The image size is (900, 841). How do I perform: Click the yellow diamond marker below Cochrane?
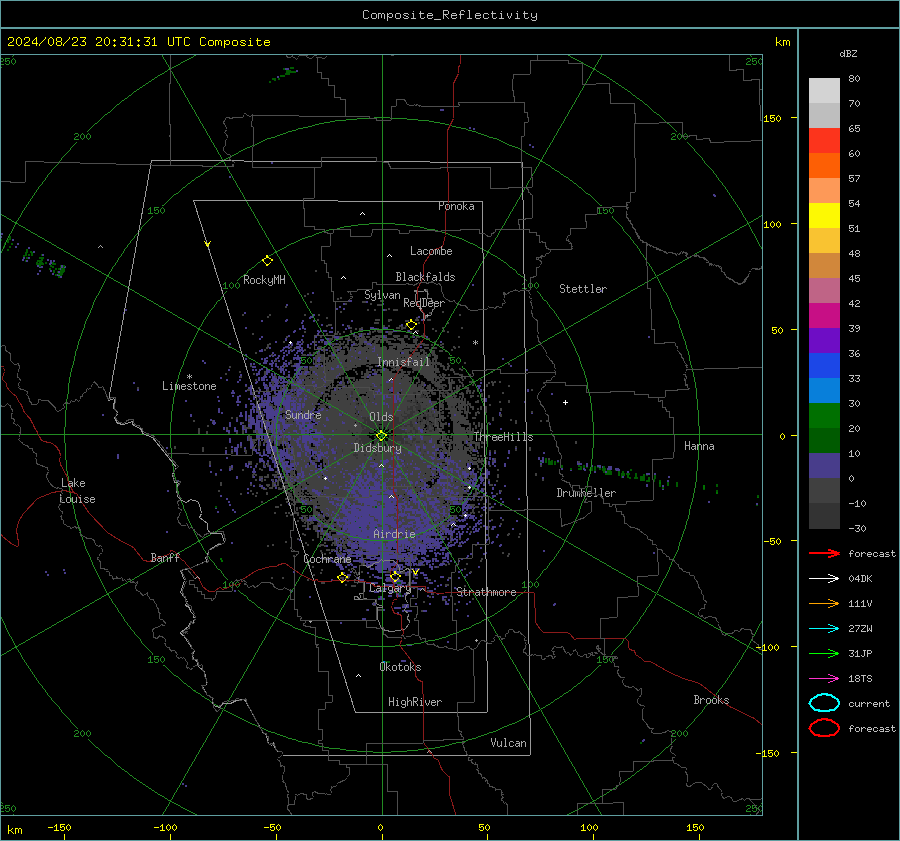[x=342, y=577]
